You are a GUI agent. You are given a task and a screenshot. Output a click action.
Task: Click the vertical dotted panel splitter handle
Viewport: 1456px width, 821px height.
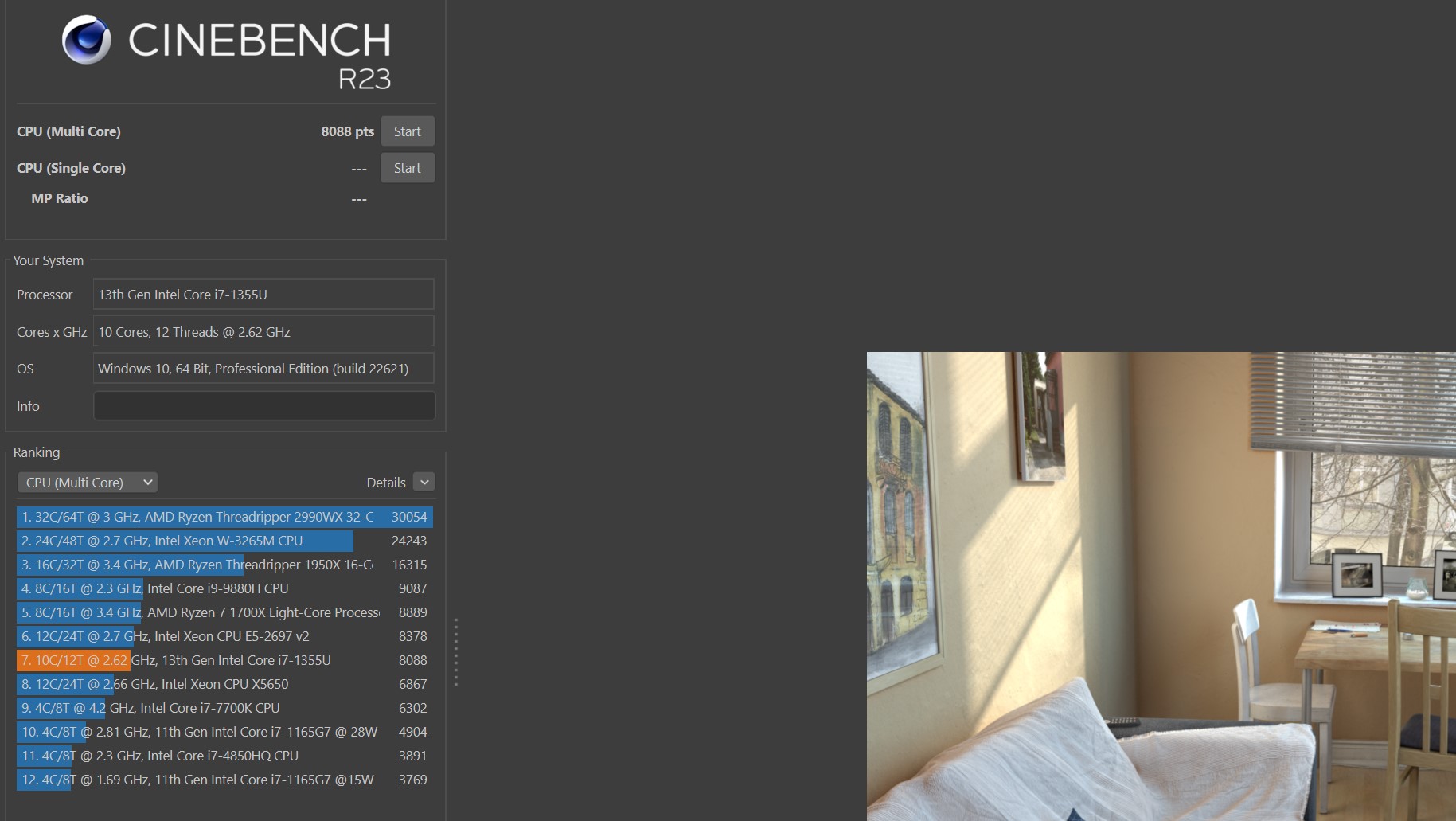click(x=455, y=652)
